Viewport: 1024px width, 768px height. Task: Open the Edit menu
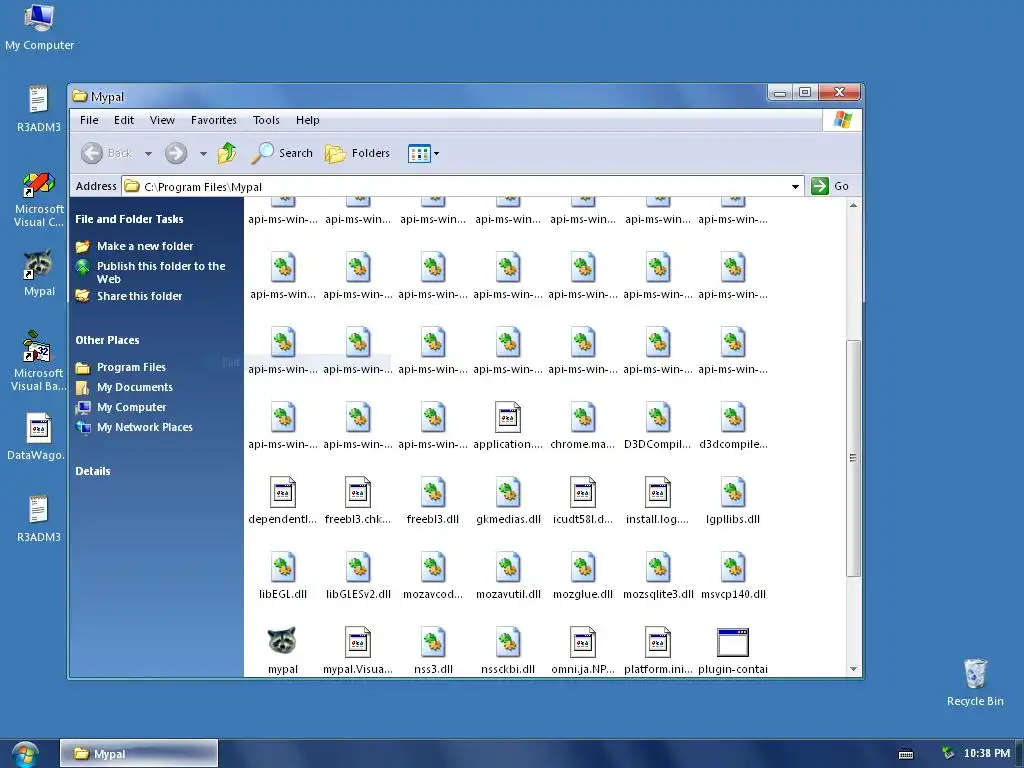click(x=123, y=120)
